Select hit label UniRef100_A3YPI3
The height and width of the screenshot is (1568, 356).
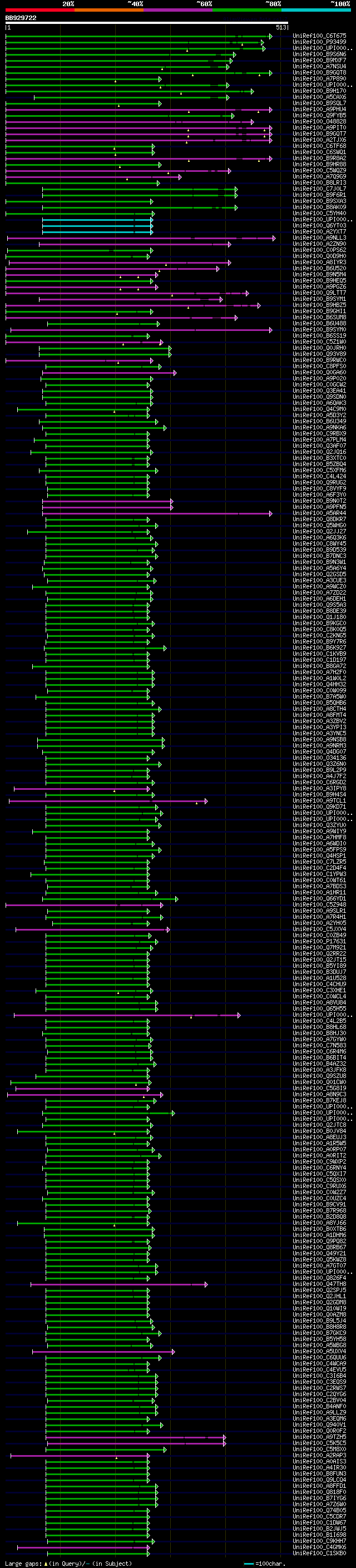click(x=319, y=728)
